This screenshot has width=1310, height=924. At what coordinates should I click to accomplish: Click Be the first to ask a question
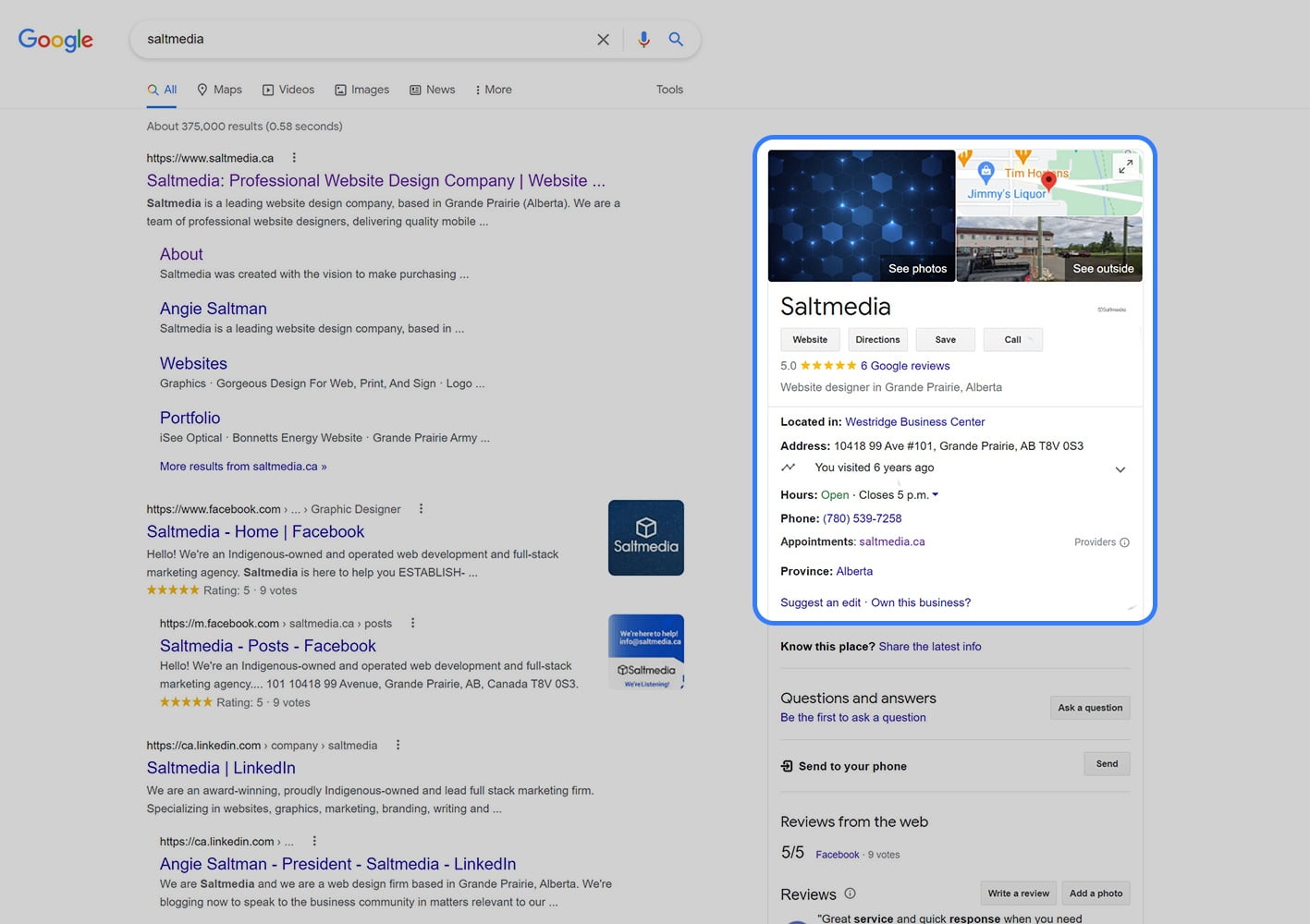click(x=853, y=718)
